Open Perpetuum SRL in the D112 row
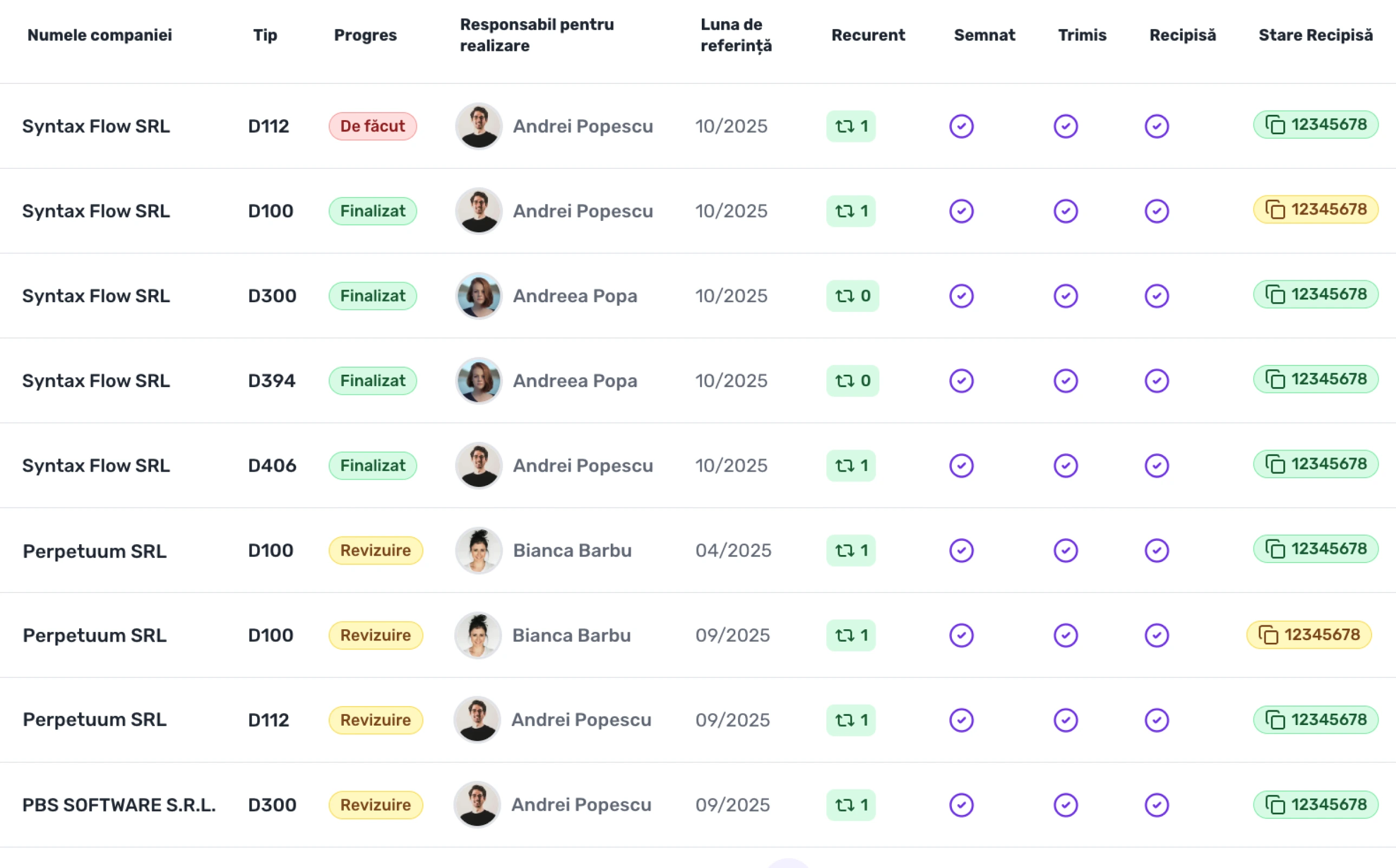 (95, 719)
